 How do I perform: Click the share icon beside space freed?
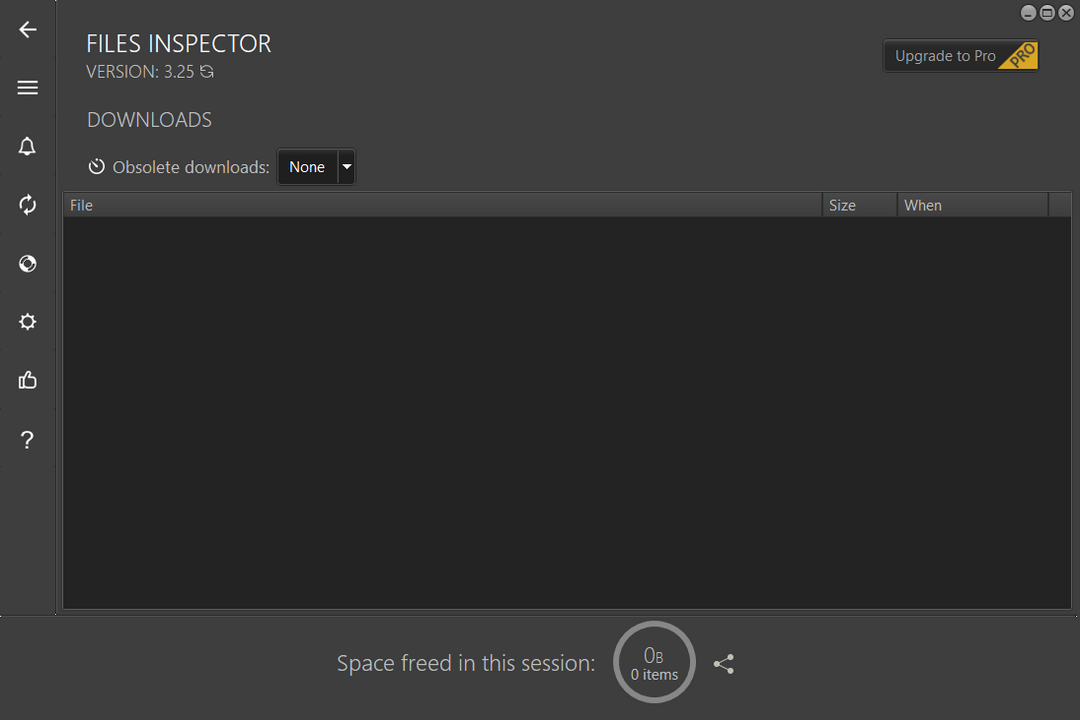[724, 664]
